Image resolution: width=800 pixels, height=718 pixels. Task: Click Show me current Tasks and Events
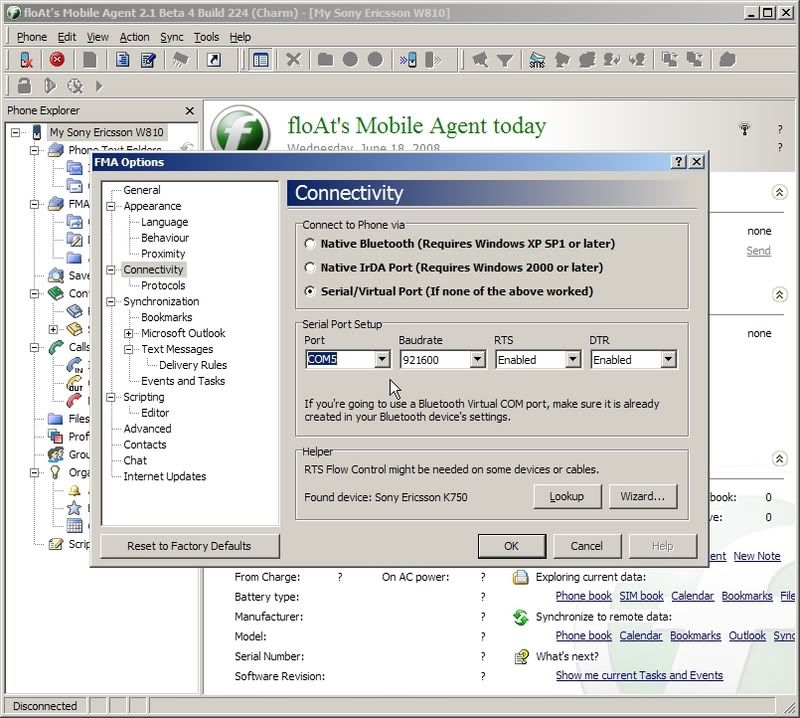(x=639, y=675)
